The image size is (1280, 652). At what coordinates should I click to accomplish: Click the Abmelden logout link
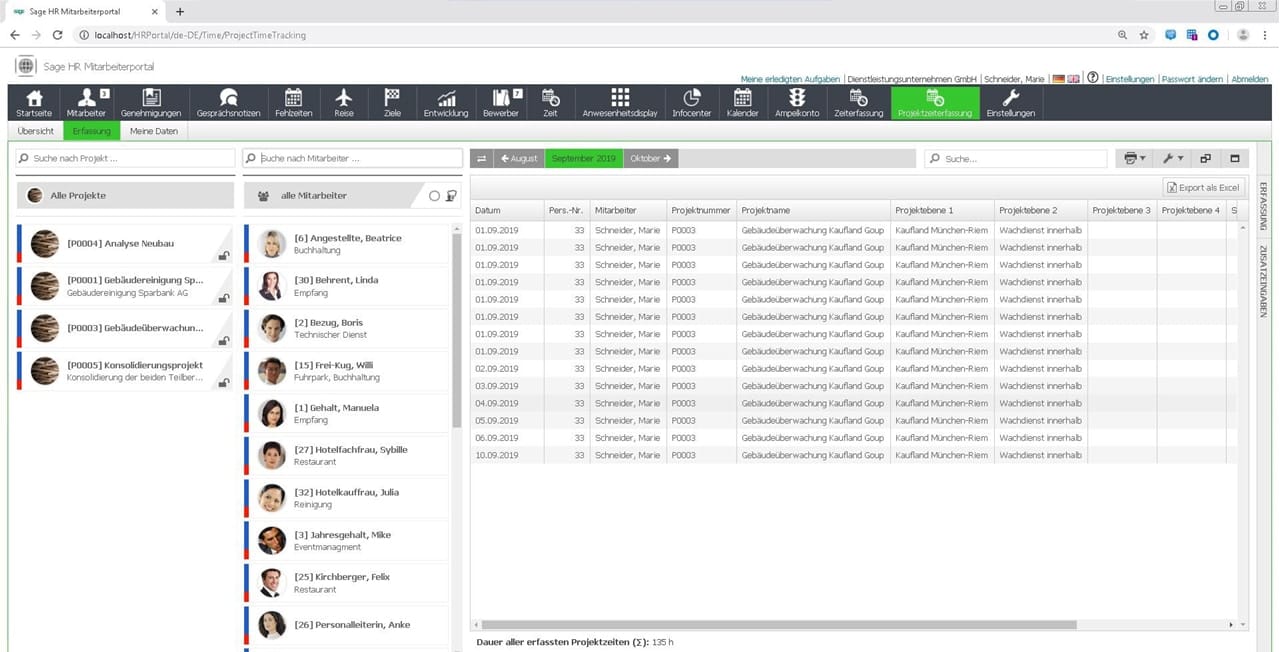tap(1250, 79)
